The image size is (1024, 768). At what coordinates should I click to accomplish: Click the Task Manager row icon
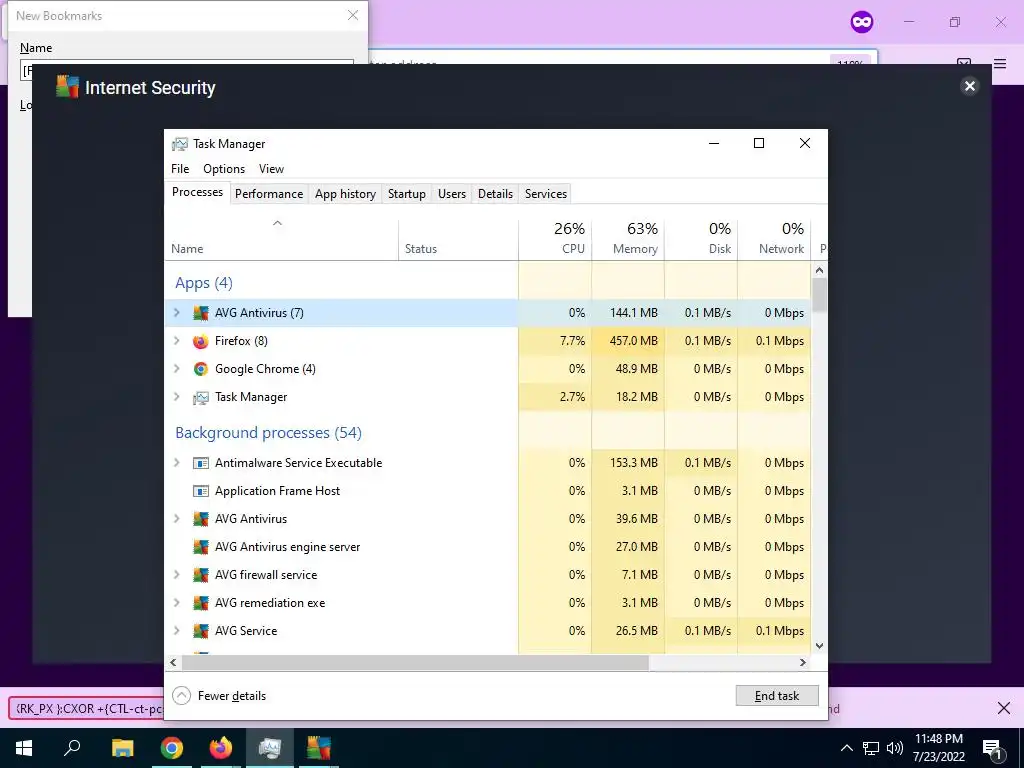tap(200, 397)
